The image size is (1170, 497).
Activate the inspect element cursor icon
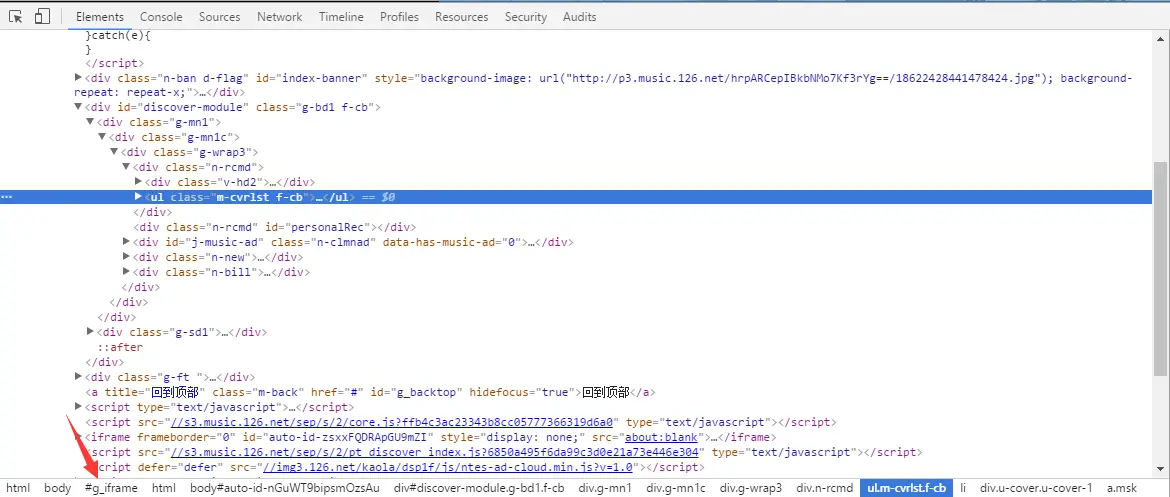pos(17,16)
